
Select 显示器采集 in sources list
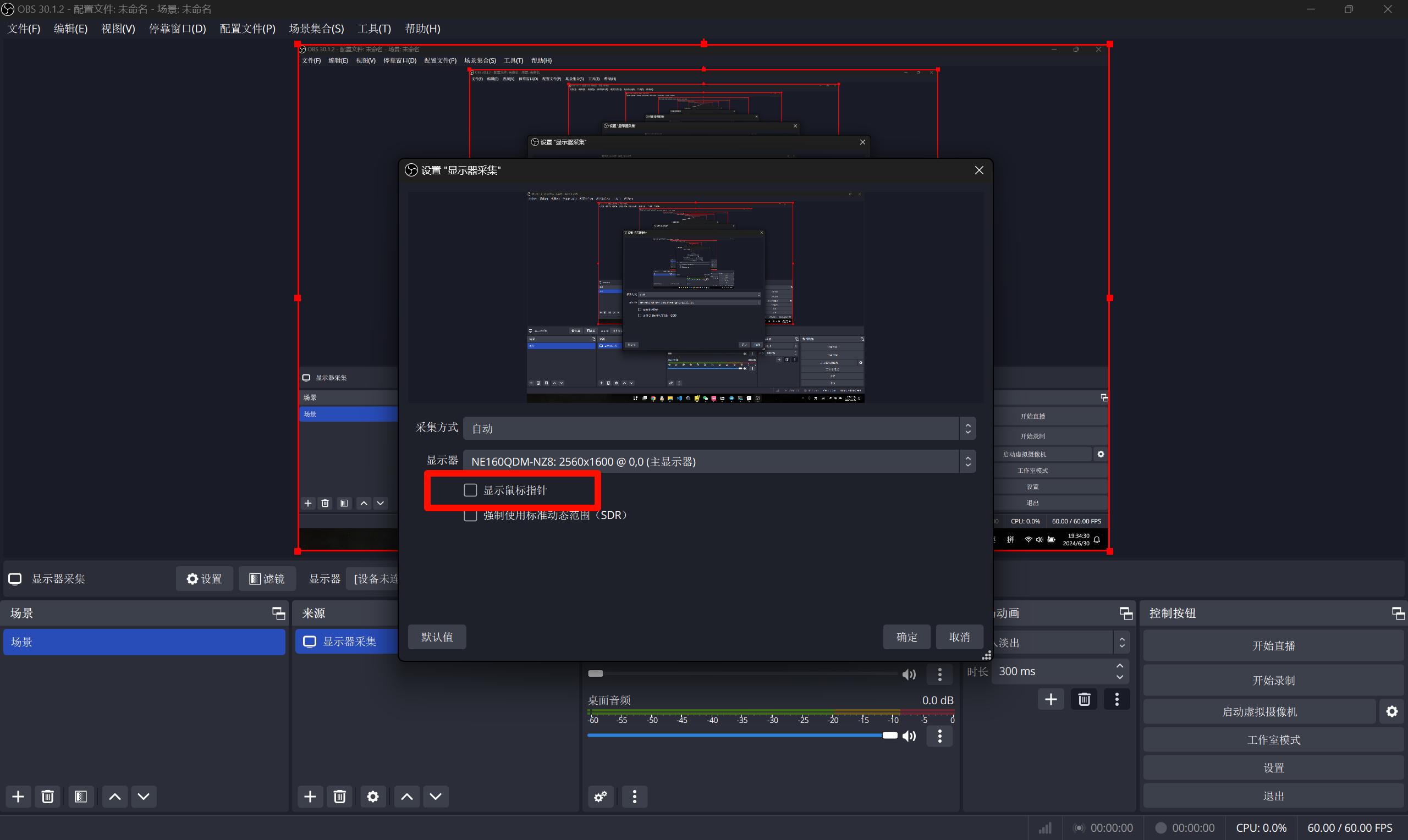click(349, 642)
